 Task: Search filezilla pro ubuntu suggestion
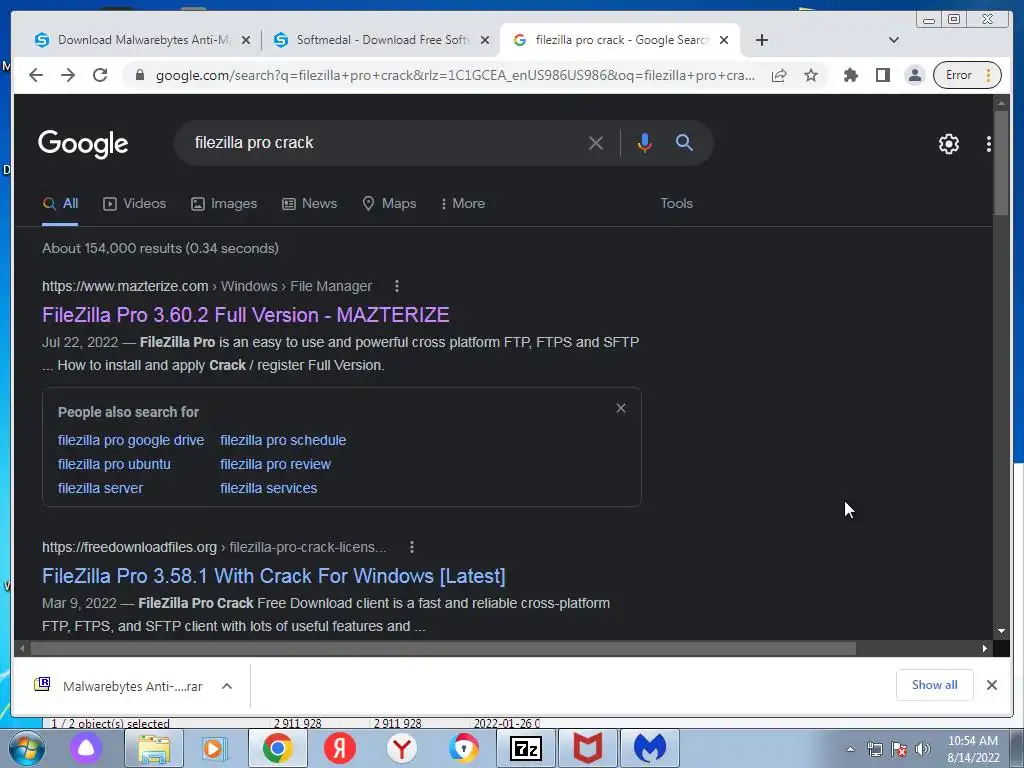tap(114, 464)
